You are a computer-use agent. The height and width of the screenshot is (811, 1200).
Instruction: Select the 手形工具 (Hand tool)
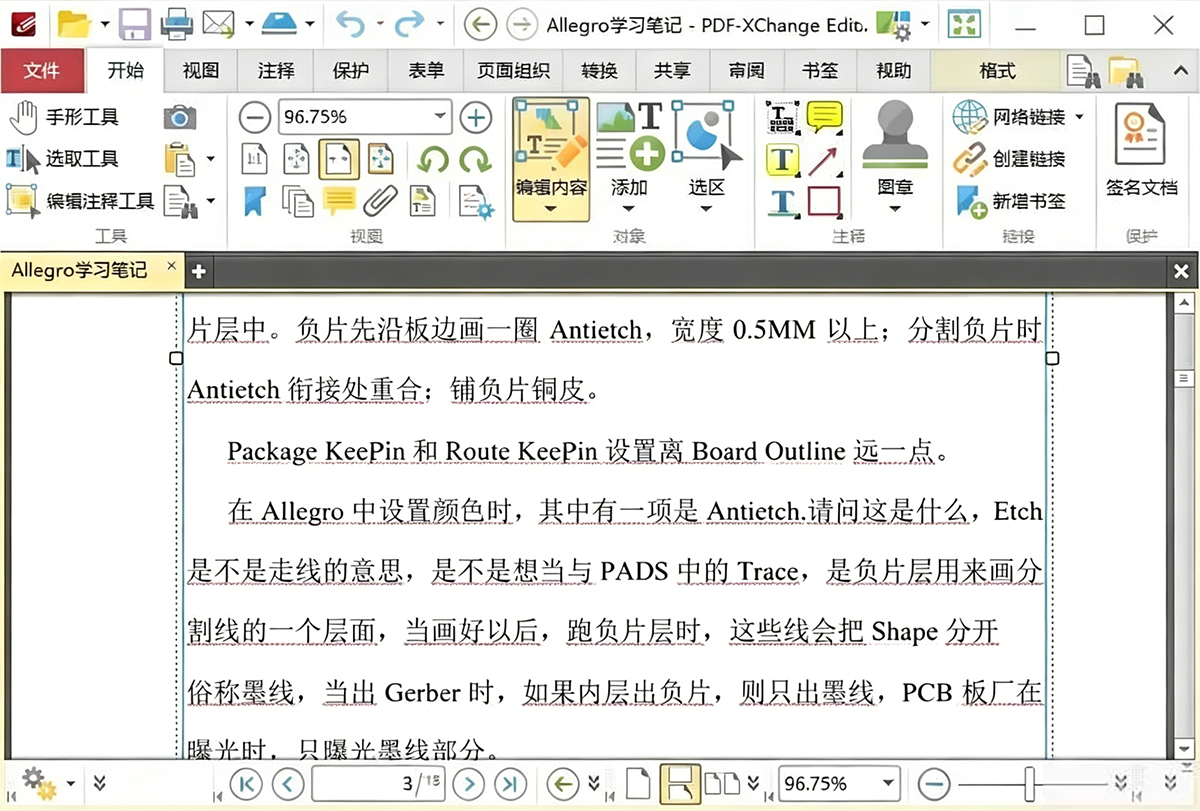[65, 117]
